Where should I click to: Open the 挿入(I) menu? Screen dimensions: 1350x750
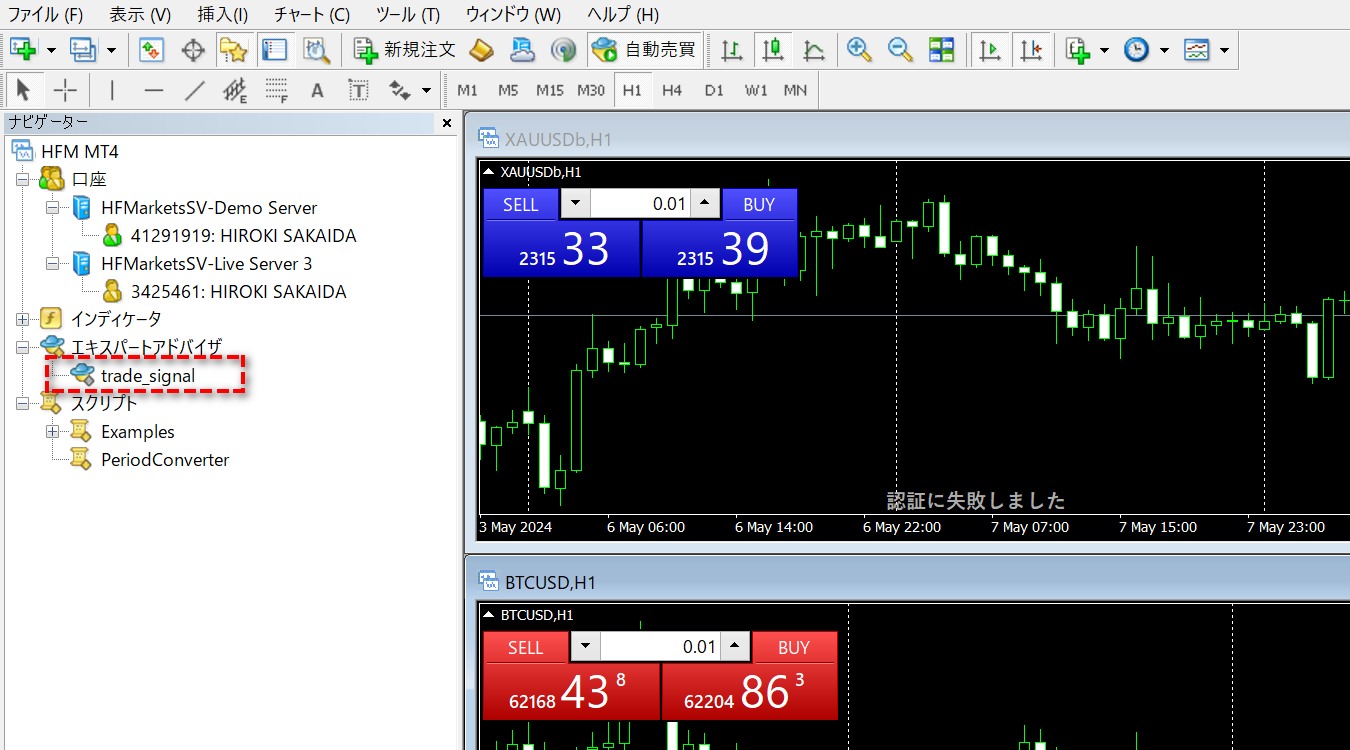coord(222,15)
